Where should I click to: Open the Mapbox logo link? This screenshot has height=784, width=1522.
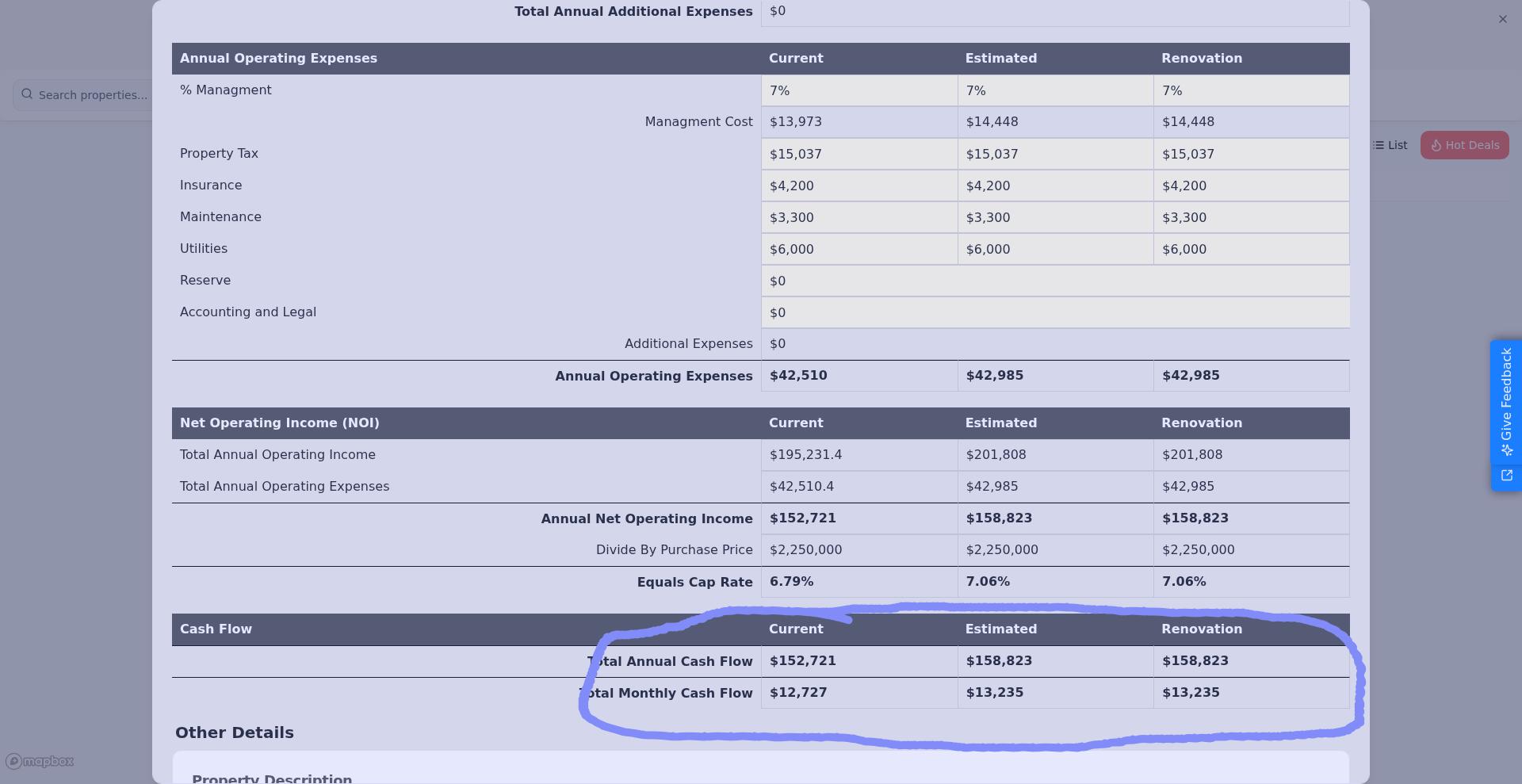(40, 761)
